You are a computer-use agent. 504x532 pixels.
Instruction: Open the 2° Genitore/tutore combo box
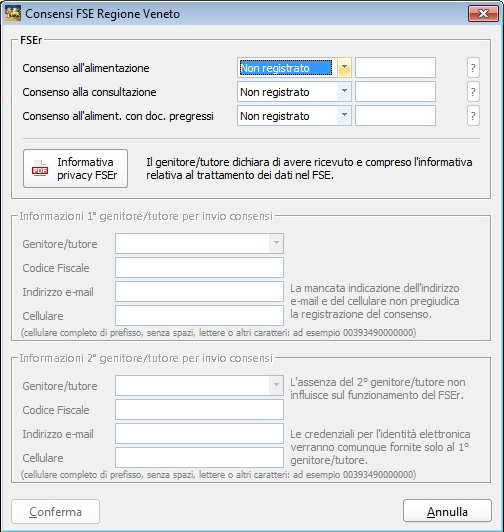click(x=199, y=385)
